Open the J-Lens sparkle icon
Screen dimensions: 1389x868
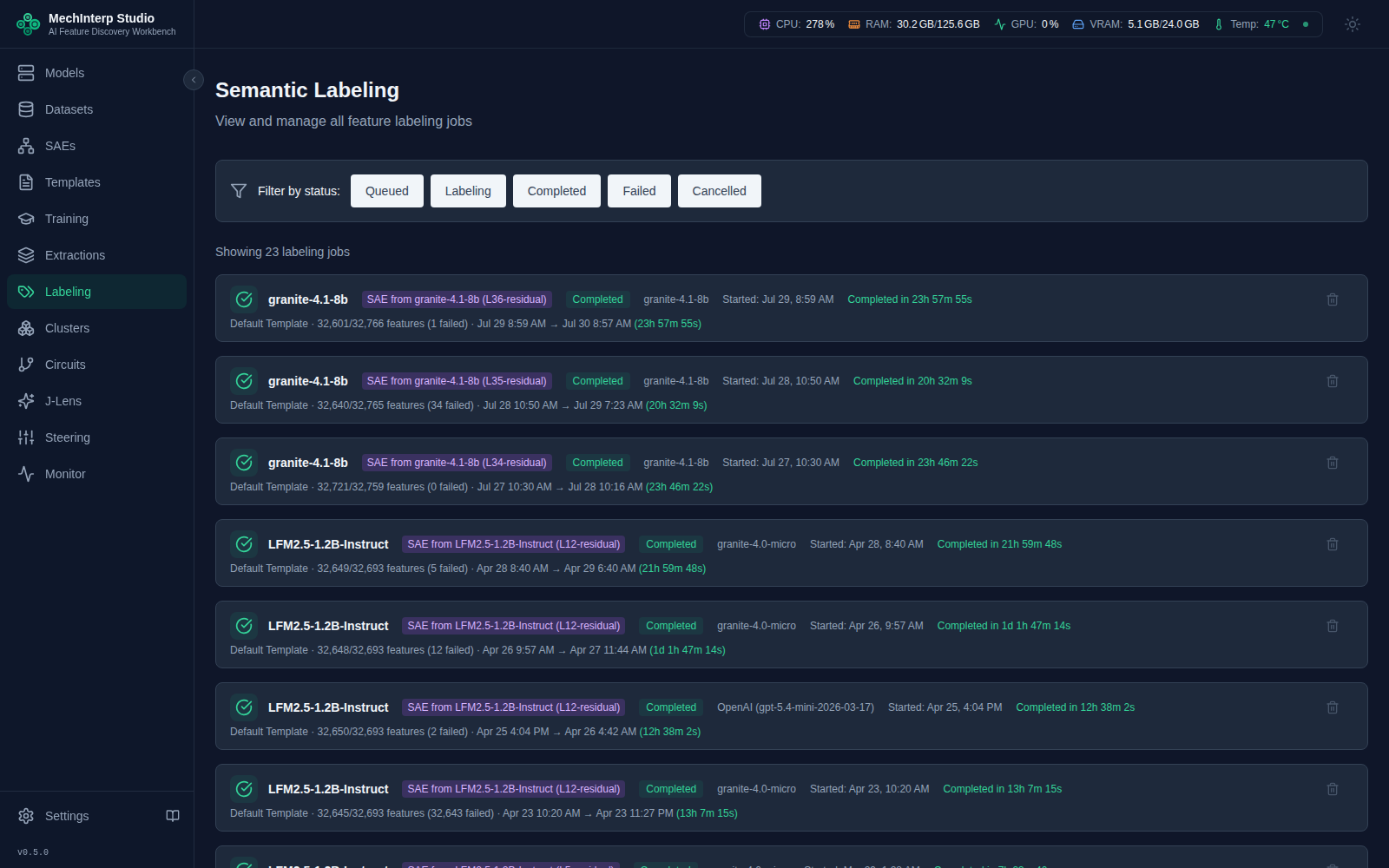(26, 401)
